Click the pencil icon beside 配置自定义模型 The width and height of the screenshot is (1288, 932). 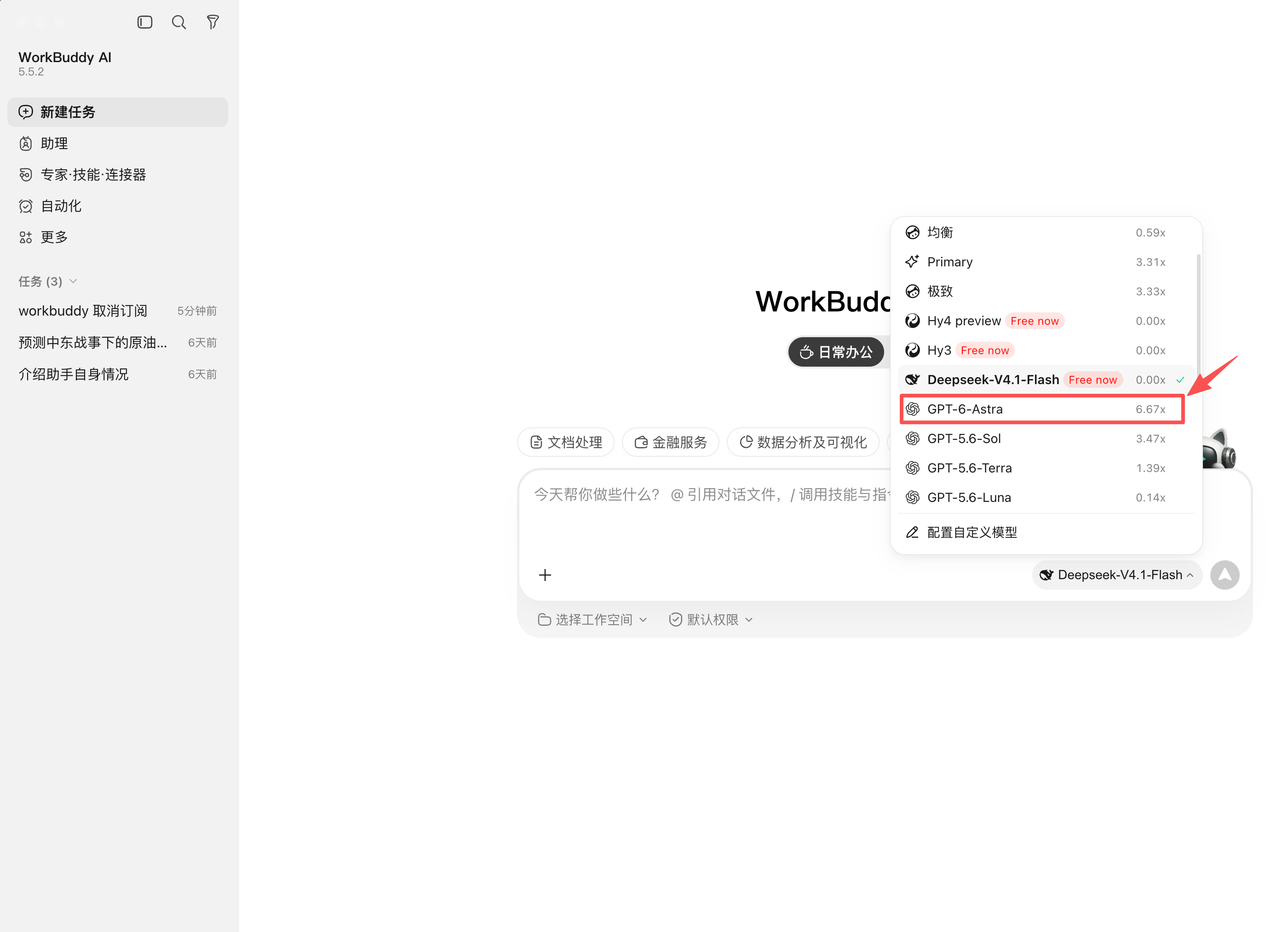[x=912, y=532]
